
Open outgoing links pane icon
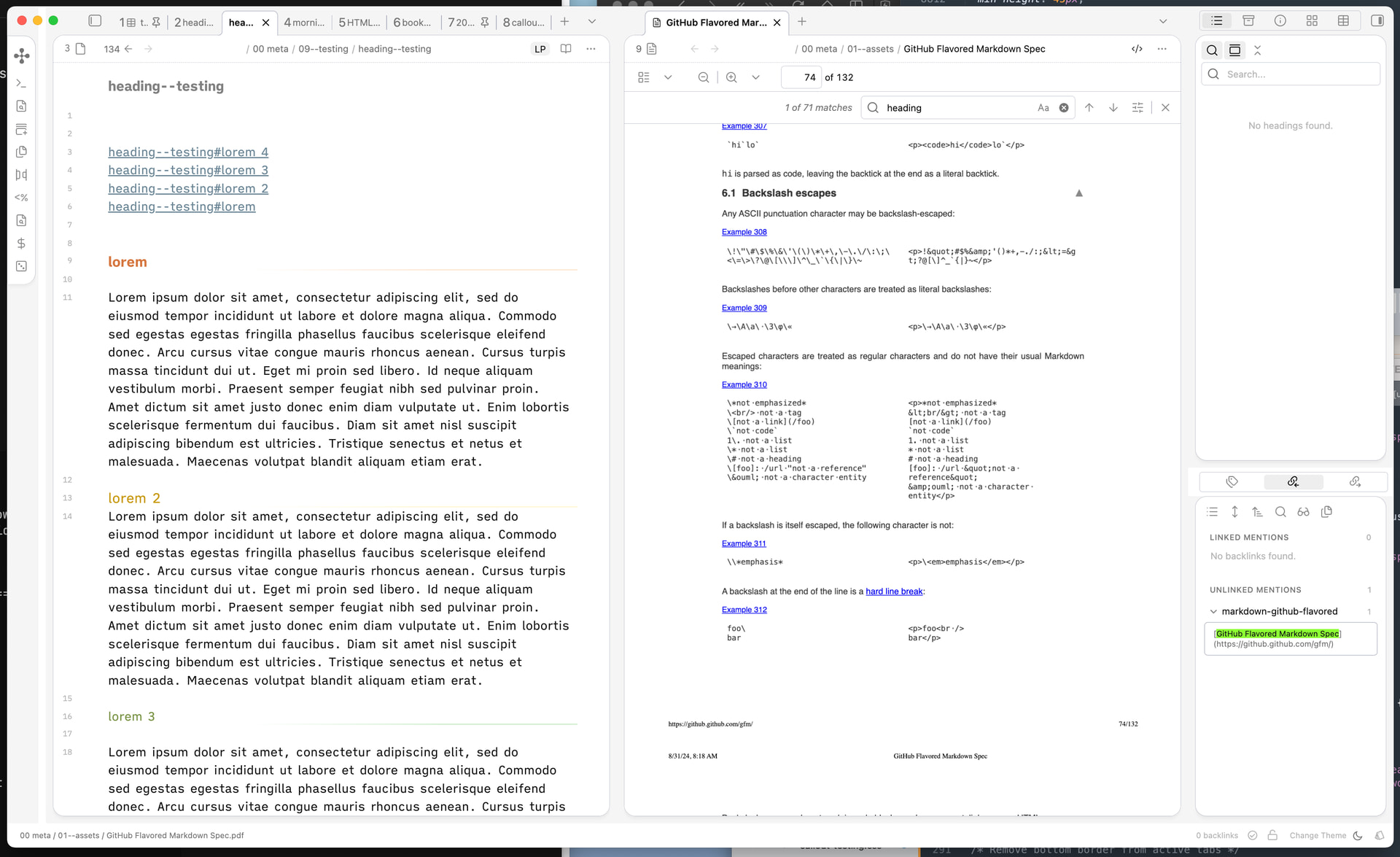point(1355,481)
